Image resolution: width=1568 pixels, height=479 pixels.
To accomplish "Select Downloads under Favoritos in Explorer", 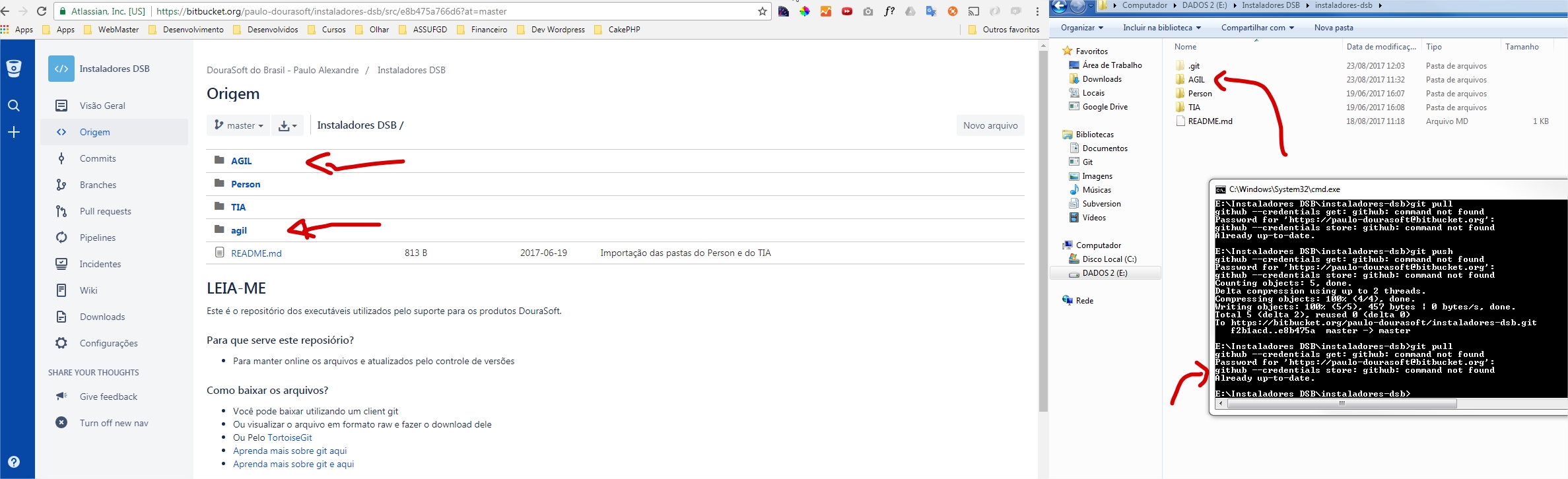I will point(1102,79).
